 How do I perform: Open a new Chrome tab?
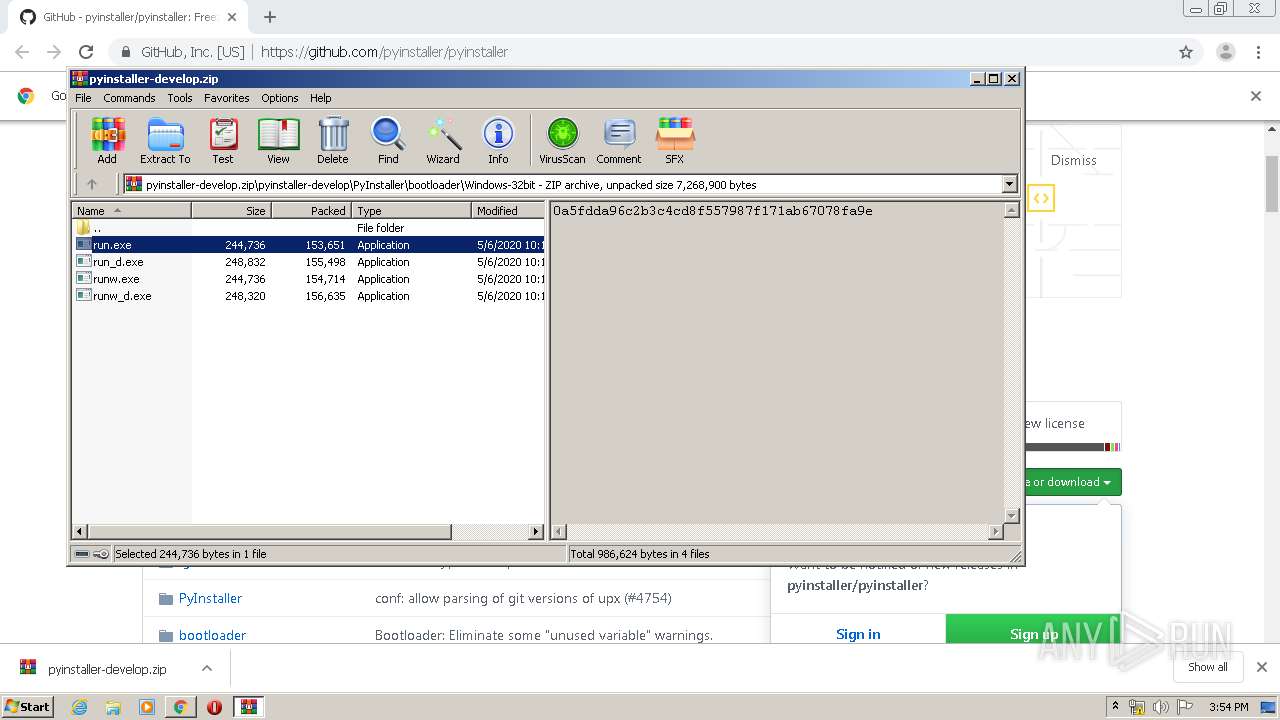pos(270,17)
